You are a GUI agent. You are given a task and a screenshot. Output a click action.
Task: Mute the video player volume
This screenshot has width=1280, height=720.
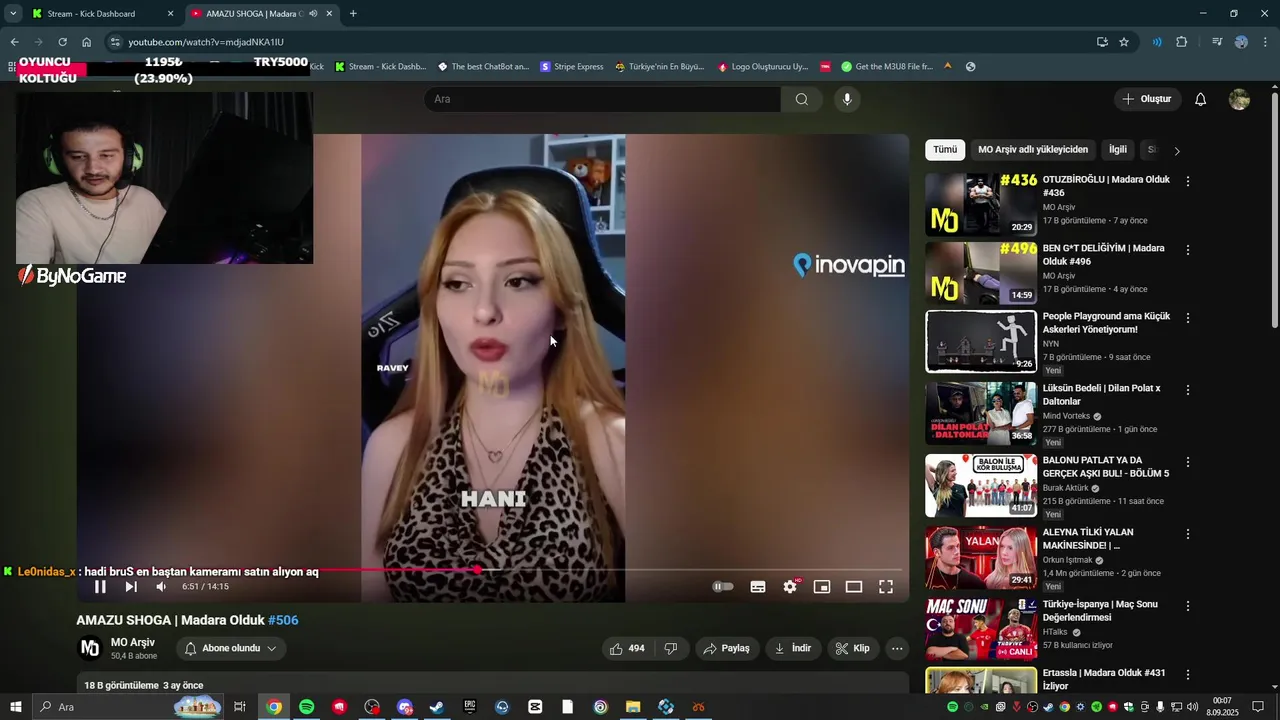pyautogui.click(x=161, y=587)
